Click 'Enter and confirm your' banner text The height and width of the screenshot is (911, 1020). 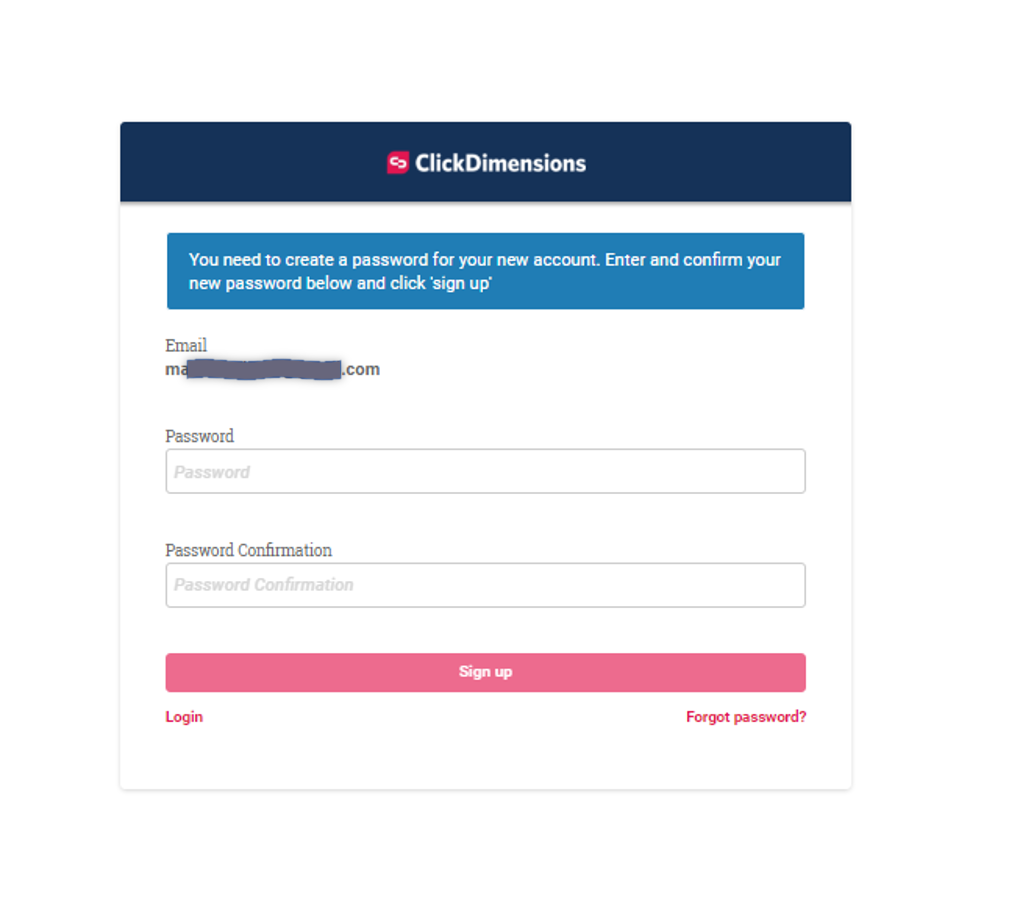point(693,260)
